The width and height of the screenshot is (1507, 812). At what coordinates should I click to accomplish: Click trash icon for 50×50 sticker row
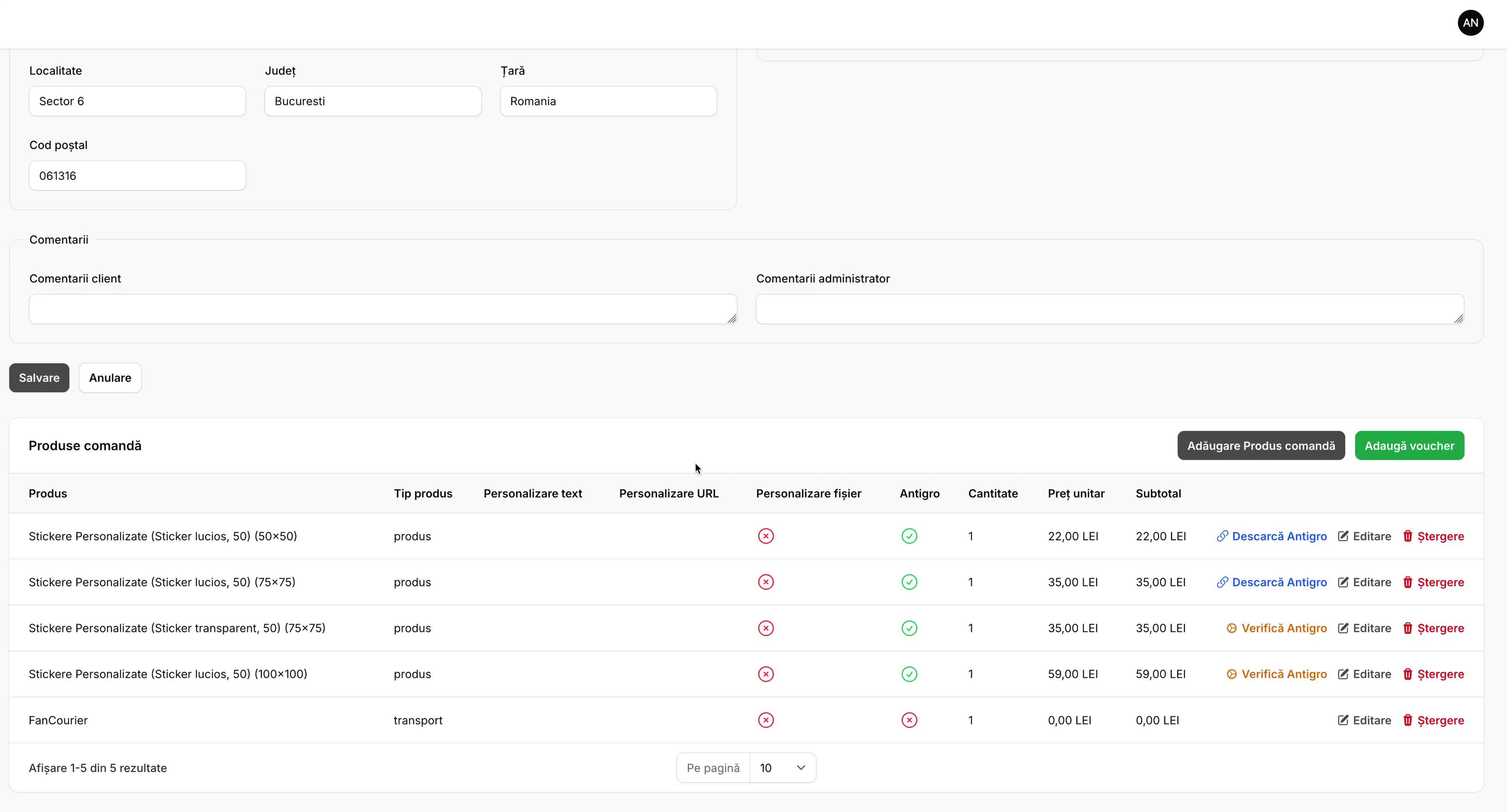click(x=1408, y=536)
